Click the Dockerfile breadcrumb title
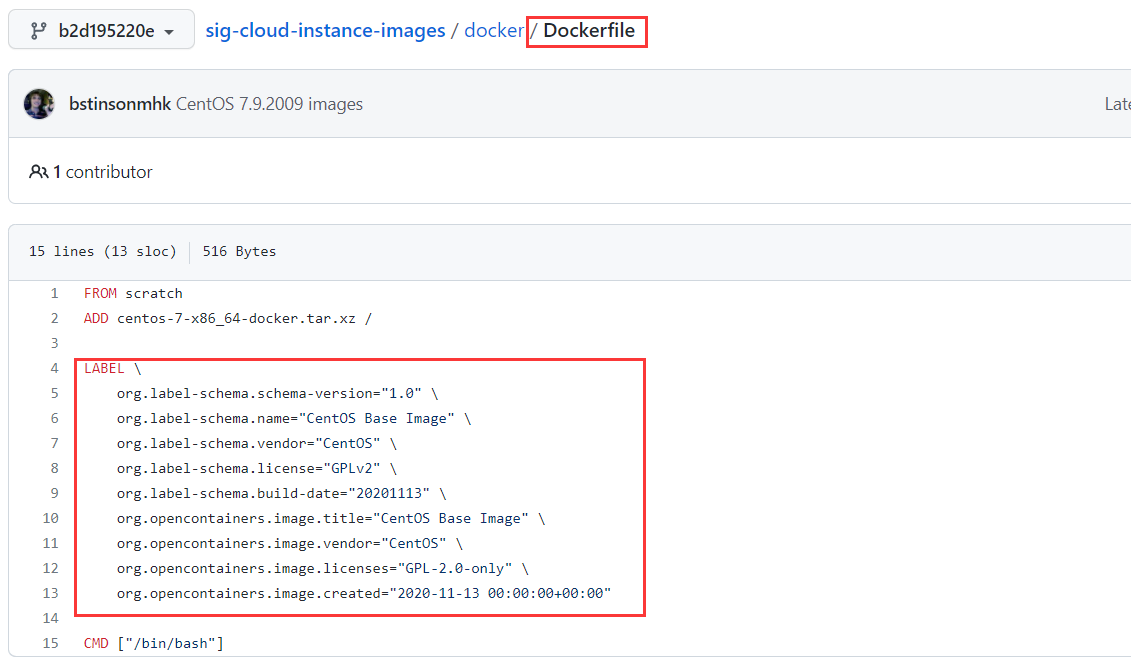The height and width of the screenshot is (668, 1131). pos(589,30)
